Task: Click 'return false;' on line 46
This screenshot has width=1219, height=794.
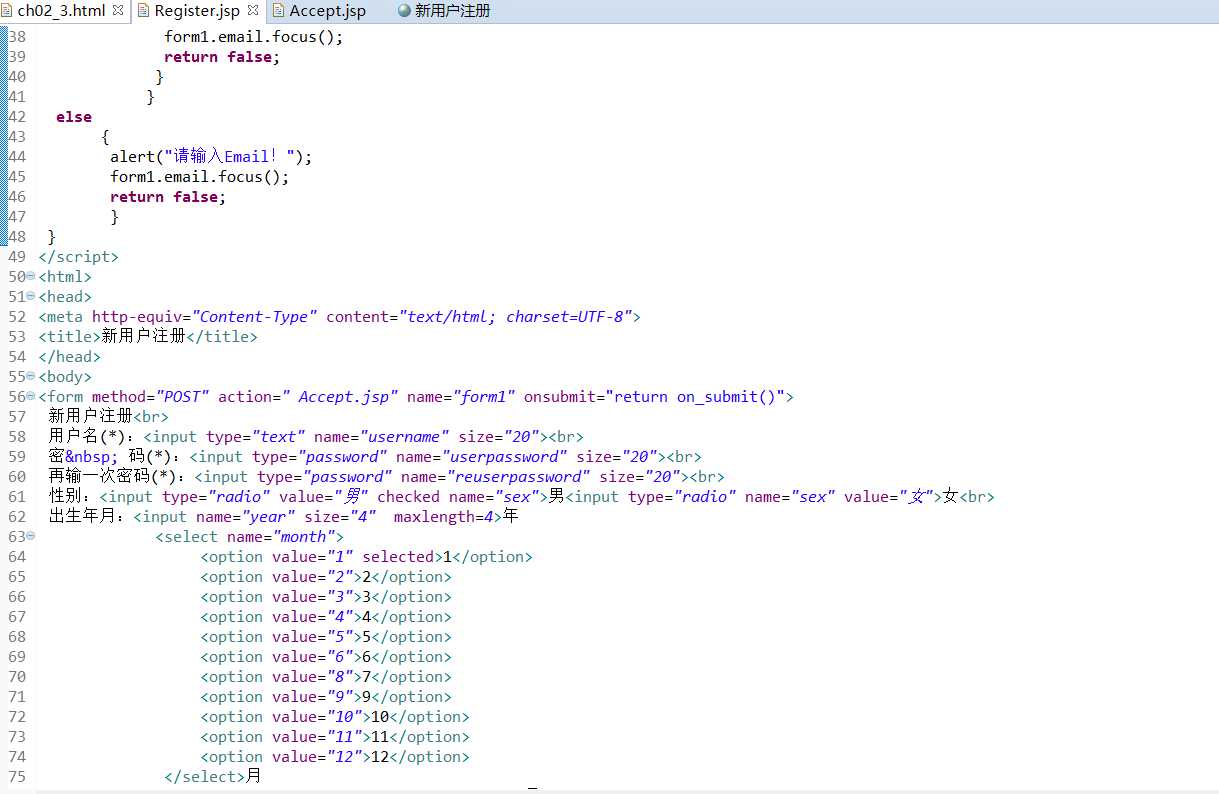Action: tap(168, 197)
